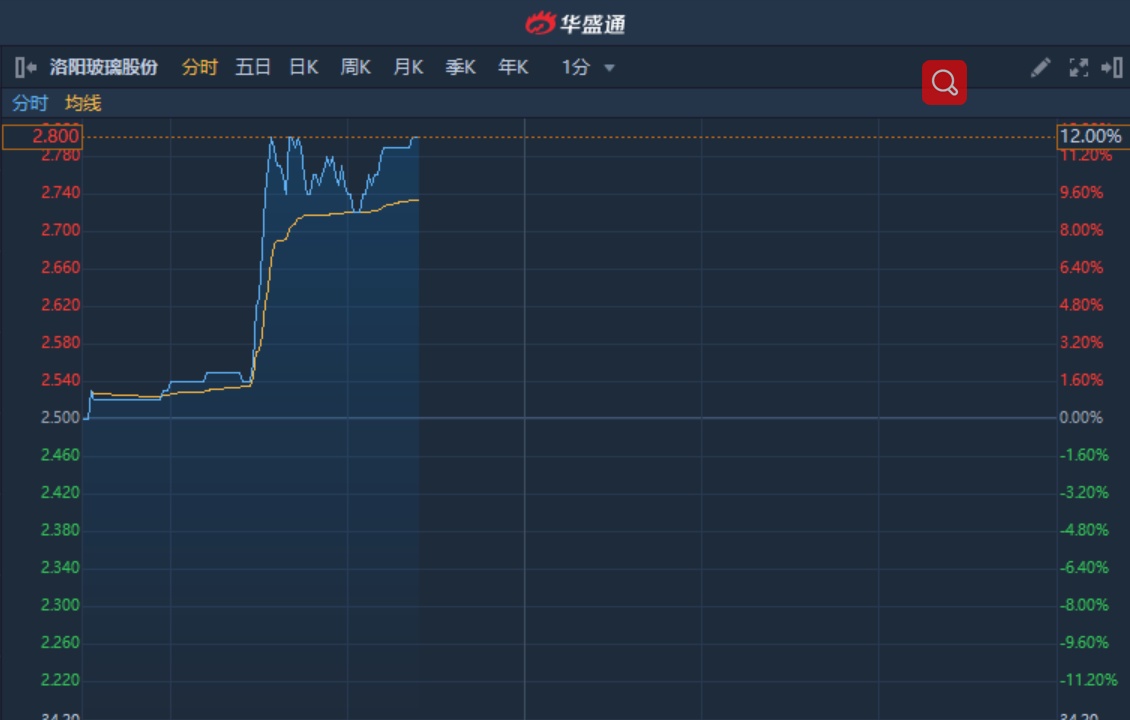This screenshot has height=720, width=1130.
Task: Click the 12.00% change percentage label
Action: click(x=1091, y=136)
